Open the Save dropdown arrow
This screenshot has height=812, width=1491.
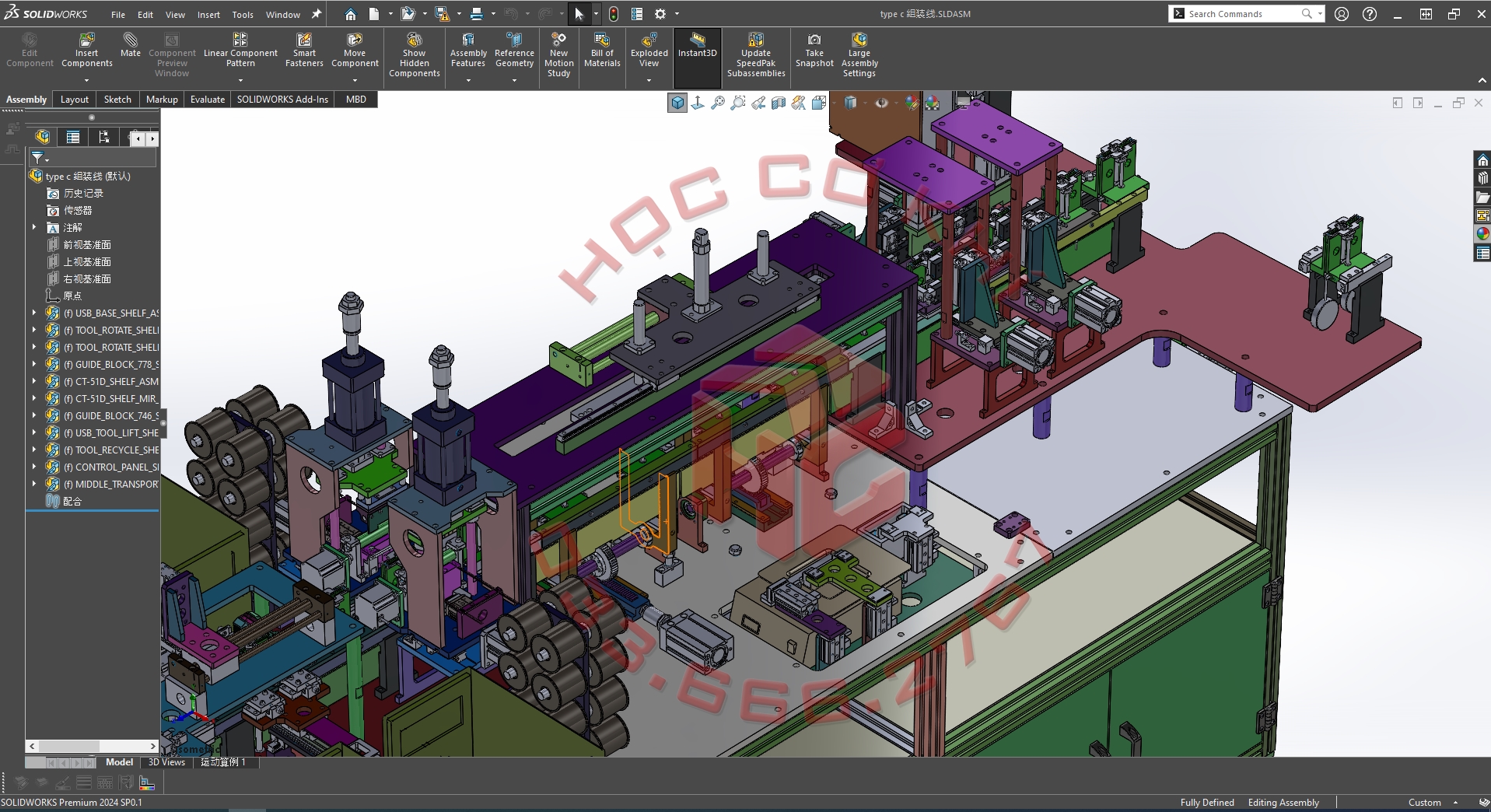459,14
